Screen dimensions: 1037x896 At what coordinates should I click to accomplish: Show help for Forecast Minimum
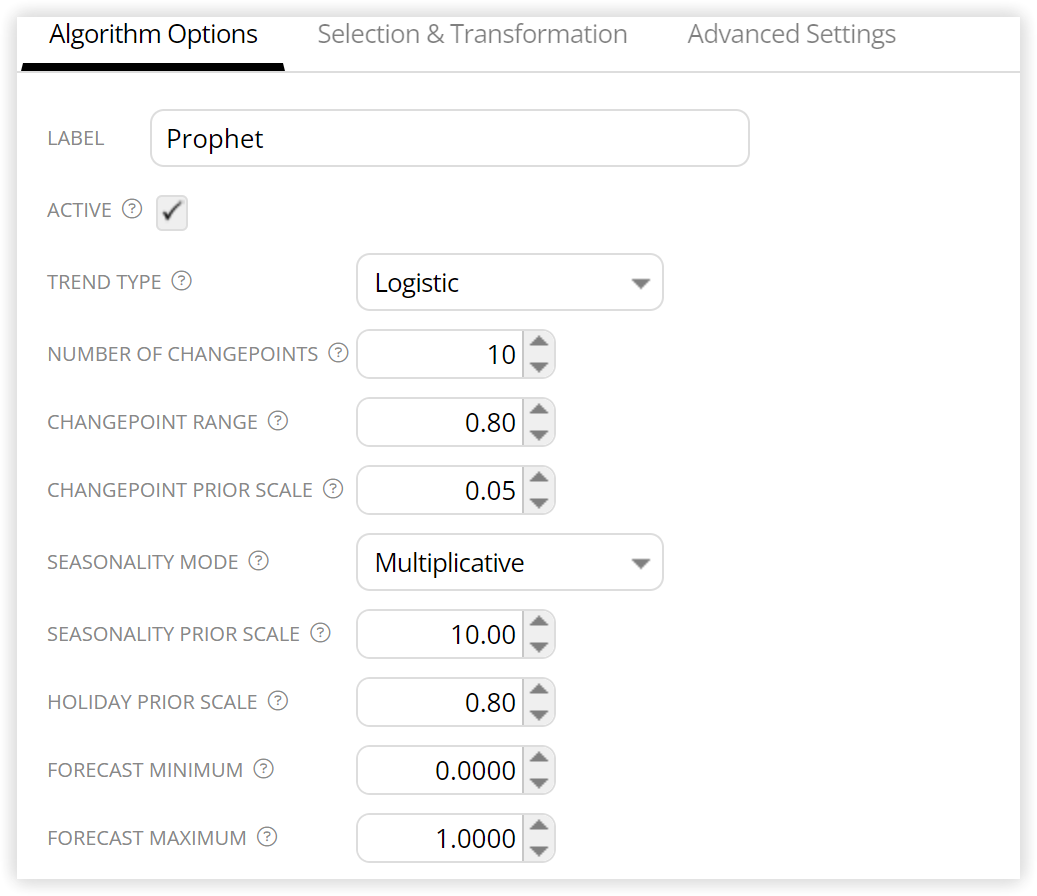click(264, 769)
